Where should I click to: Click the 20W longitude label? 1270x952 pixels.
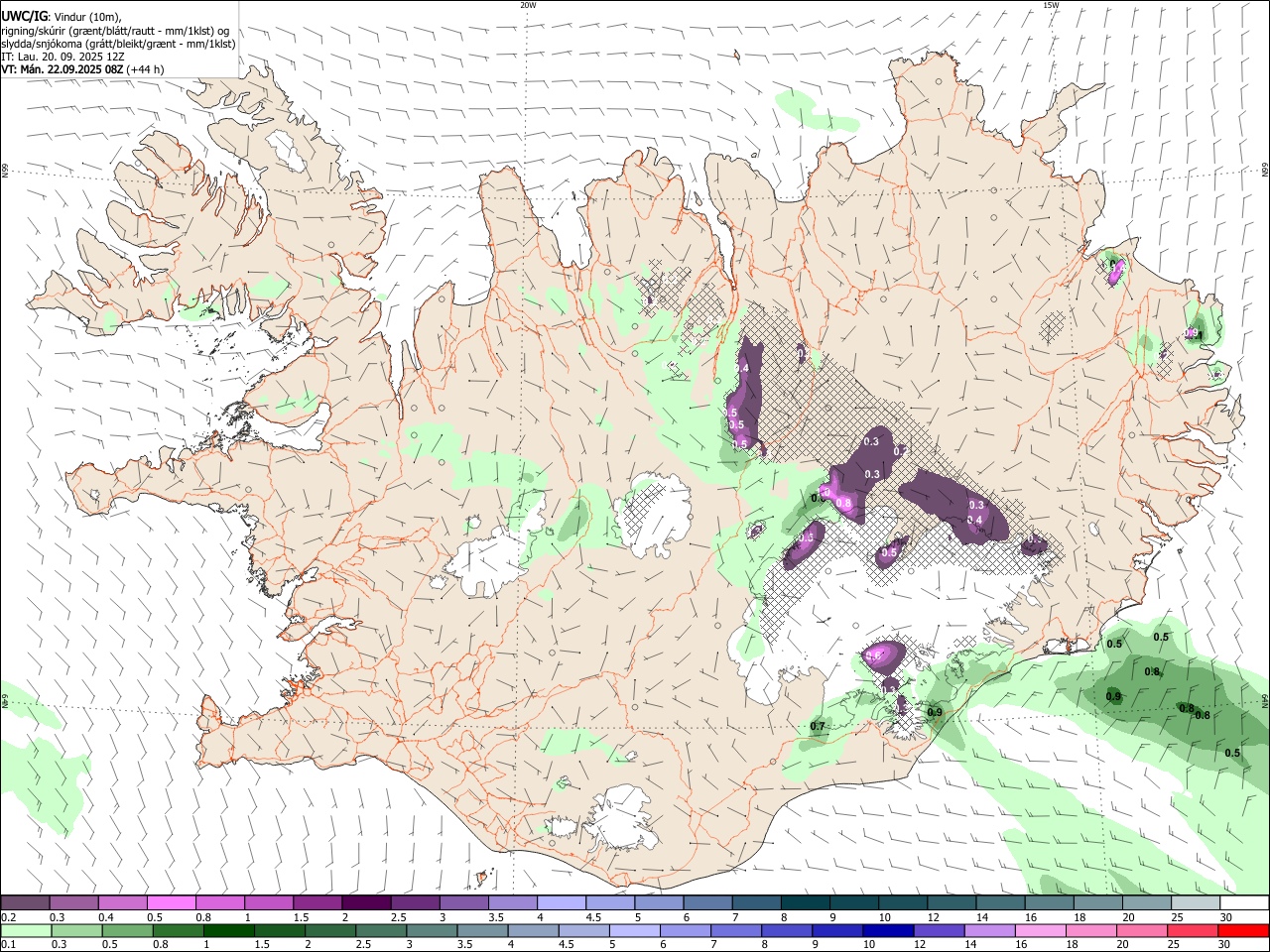click(x=528, y=5)
